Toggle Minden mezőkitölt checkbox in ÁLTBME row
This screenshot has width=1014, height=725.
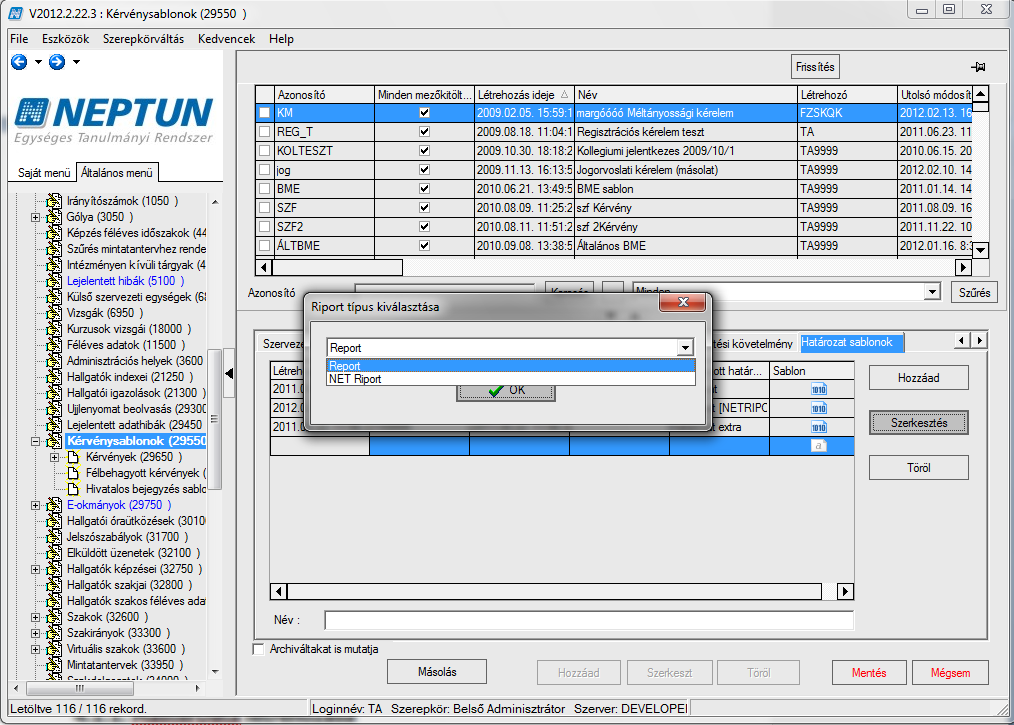pyautogui.click(x=424, y=246)
